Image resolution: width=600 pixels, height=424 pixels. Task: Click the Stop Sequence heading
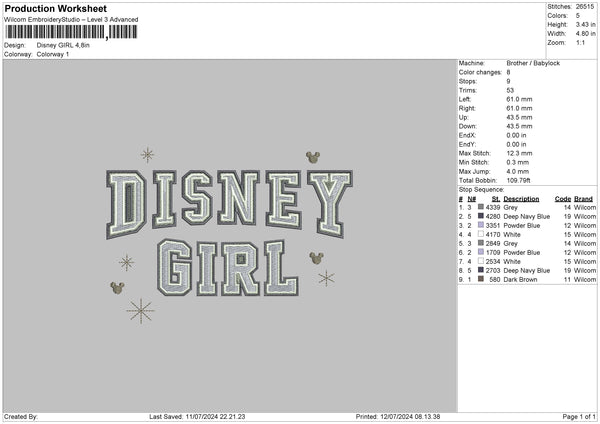[x=481, y=188]
